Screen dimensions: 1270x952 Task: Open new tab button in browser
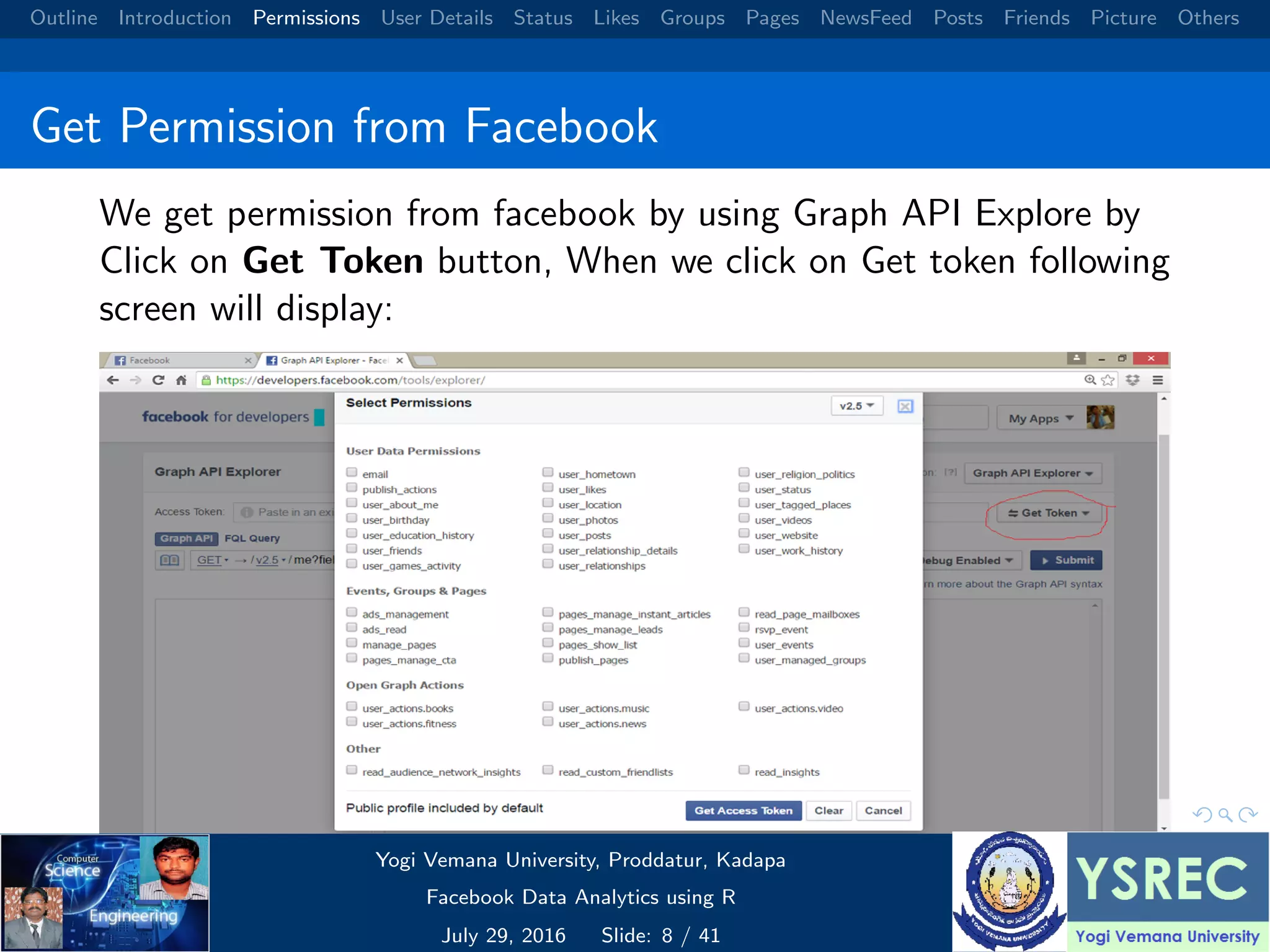point(424,360)
